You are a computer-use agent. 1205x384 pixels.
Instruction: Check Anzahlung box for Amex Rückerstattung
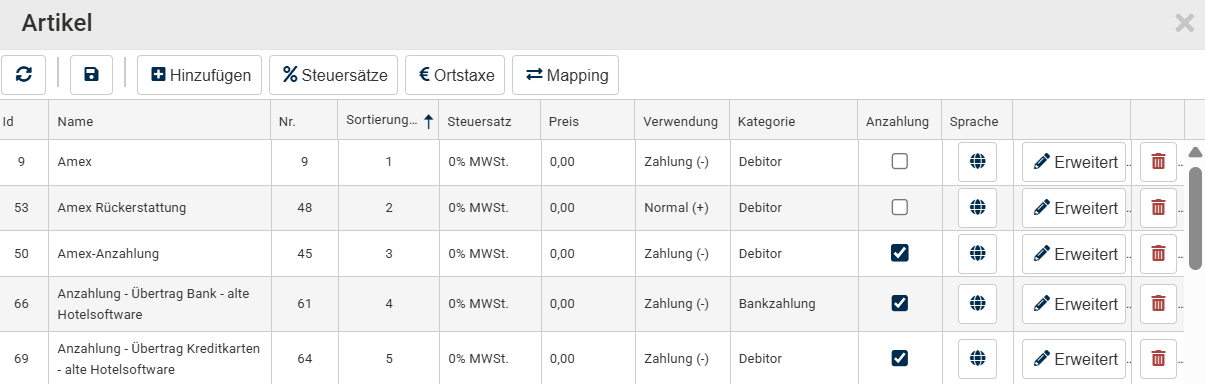tap(900, 207)
